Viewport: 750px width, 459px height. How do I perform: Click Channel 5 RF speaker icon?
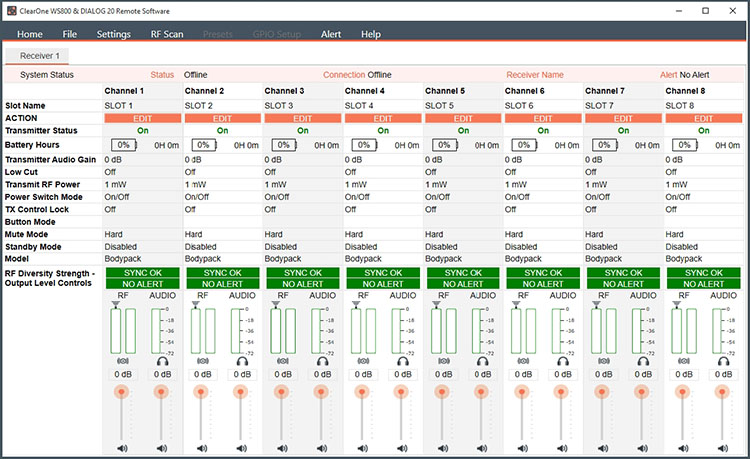442,449
